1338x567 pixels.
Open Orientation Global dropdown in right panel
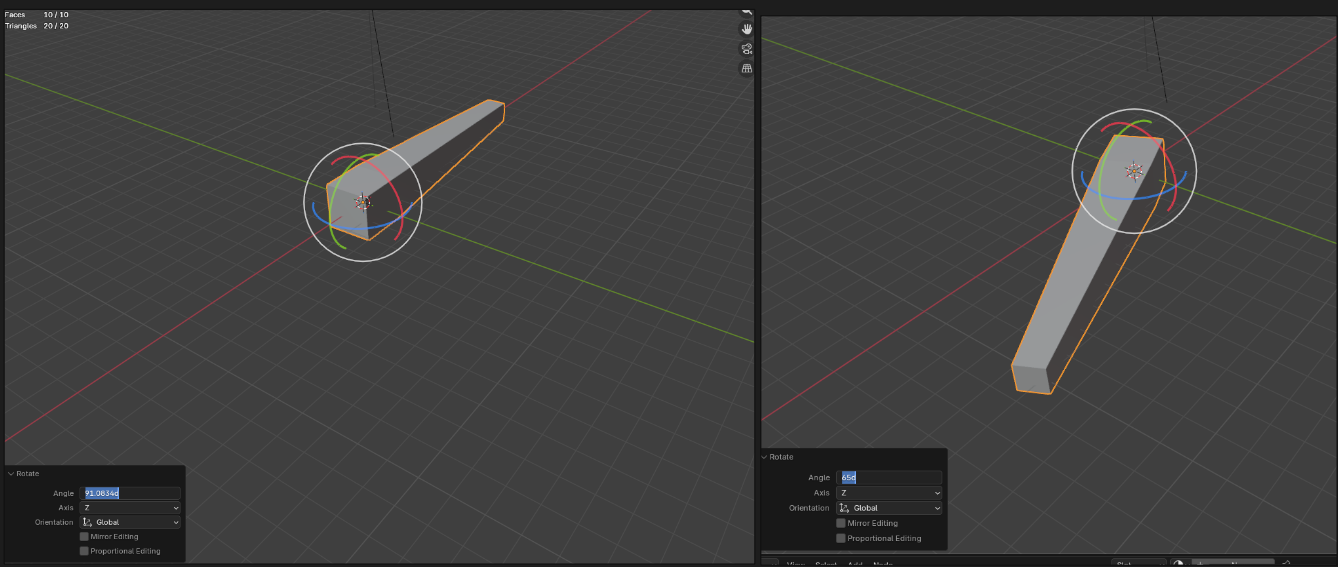(x=890, y=508)
